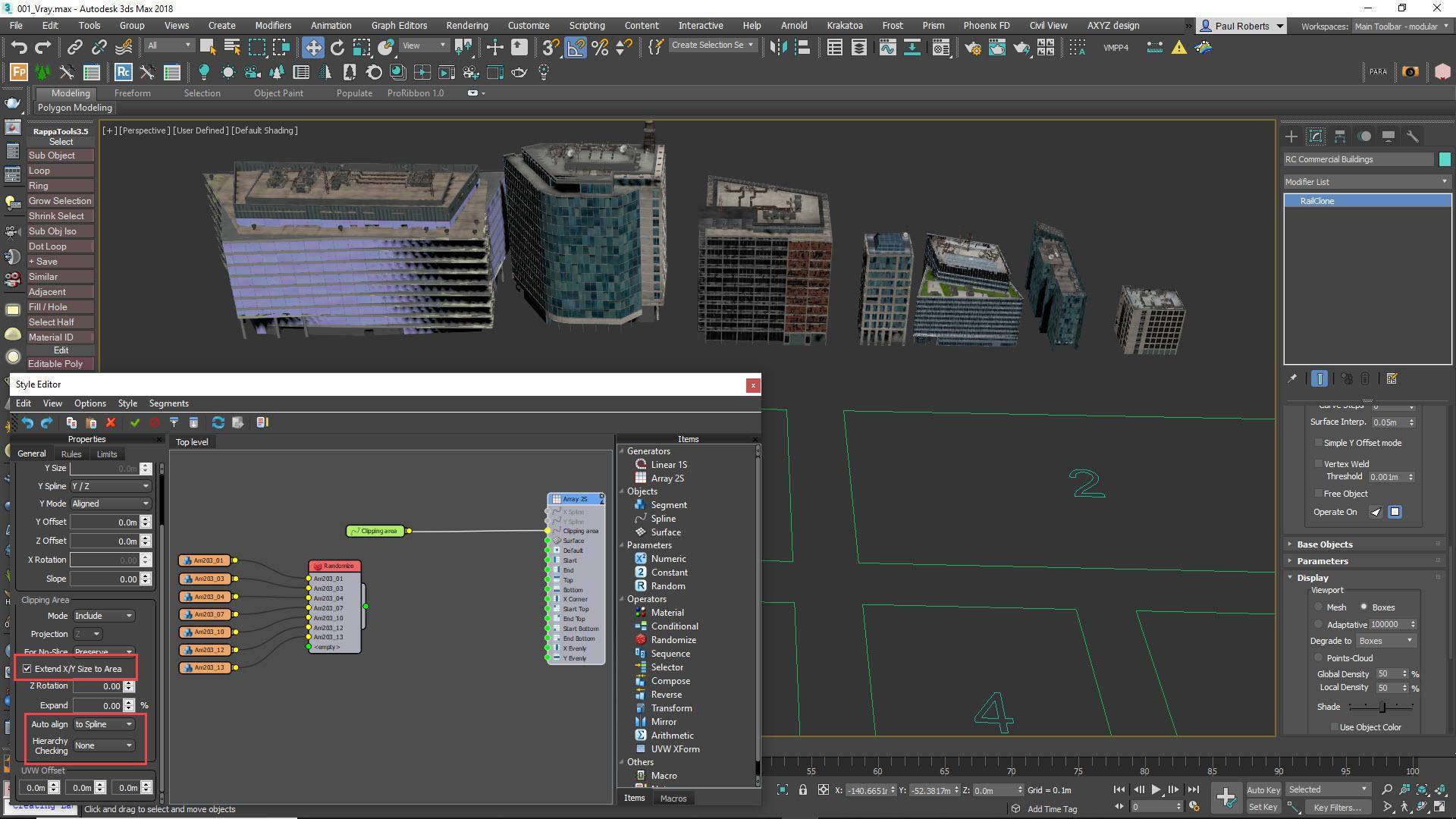Enable the Extend X/Y Size to Area checkbox
The height and width of the screenshot is (819, 1456).
[x=27, y=668]
